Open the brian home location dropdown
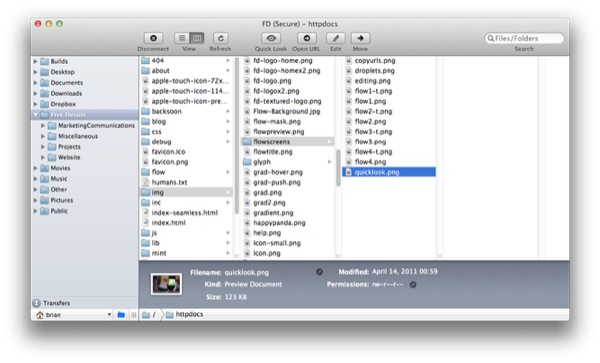 coord(73,315)
